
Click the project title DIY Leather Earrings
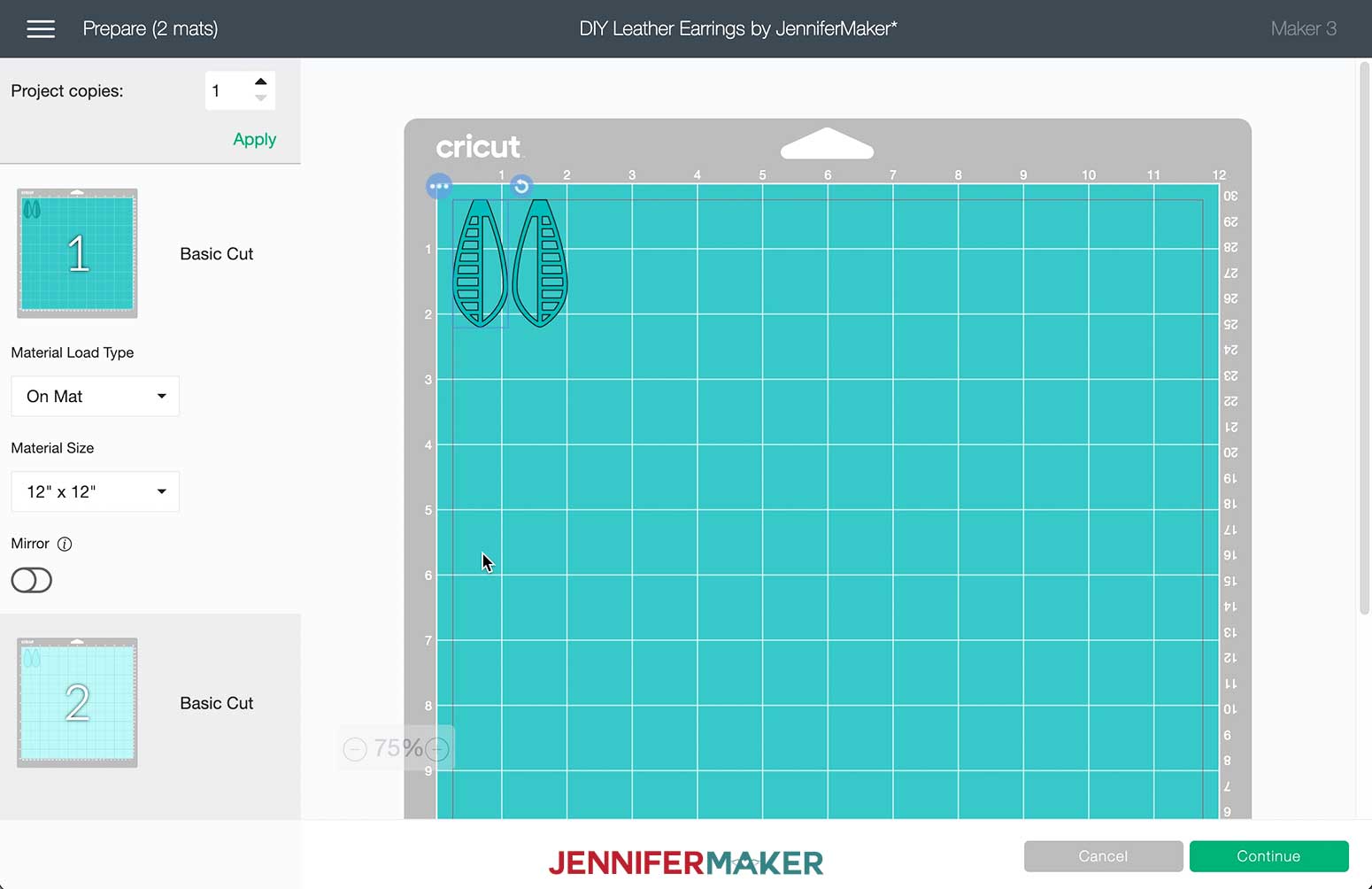coord(738,28)
